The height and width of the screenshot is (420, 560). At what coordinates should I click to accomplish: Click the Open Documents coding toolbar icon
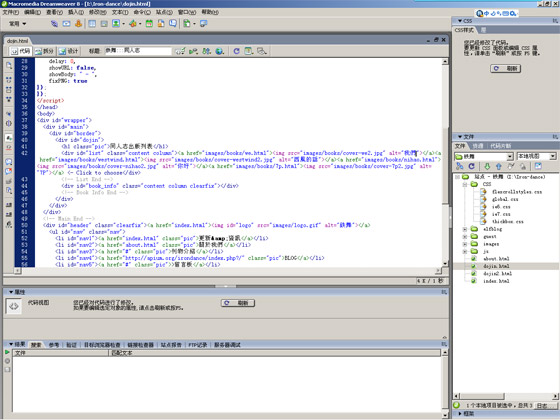(x=9, y=65)
